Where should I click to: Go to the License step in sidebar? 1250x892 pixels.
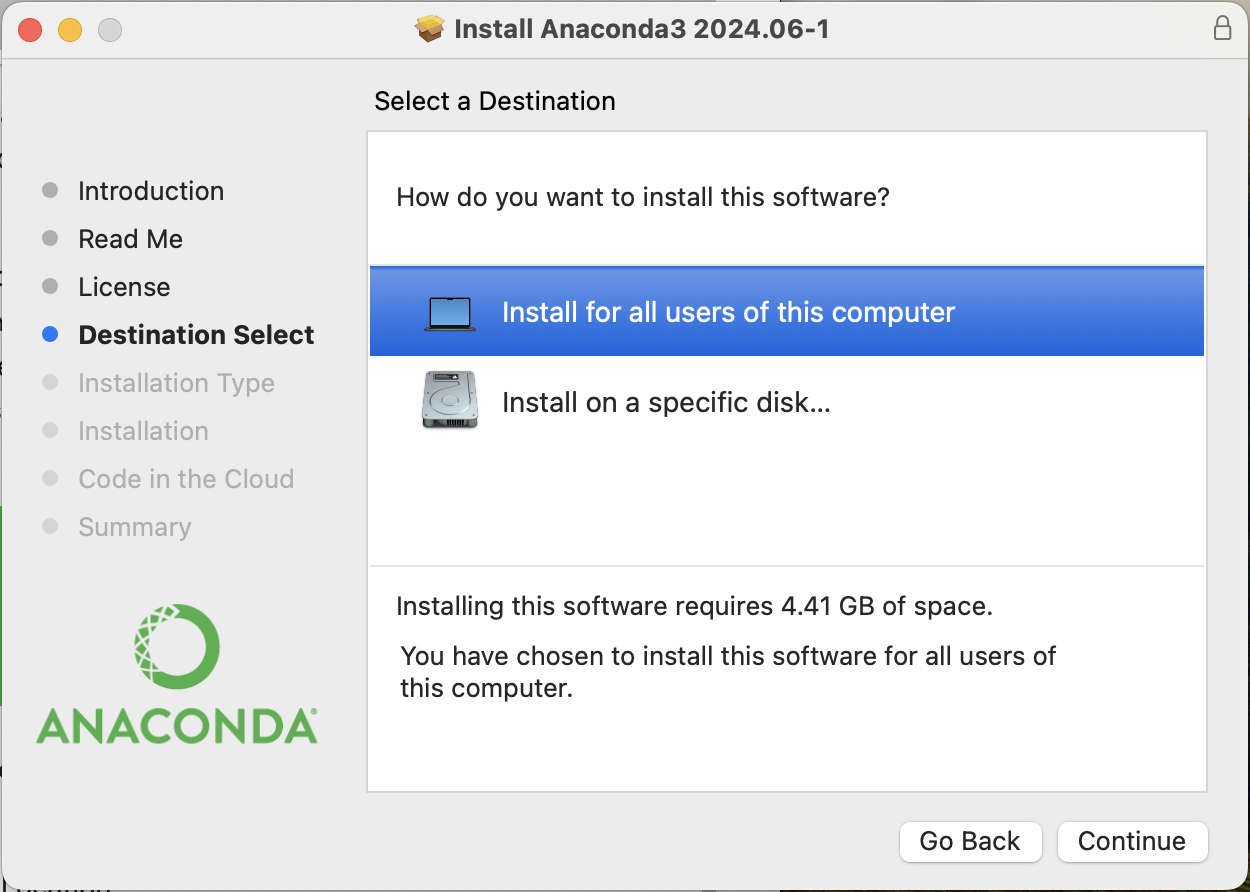[124, 287]
